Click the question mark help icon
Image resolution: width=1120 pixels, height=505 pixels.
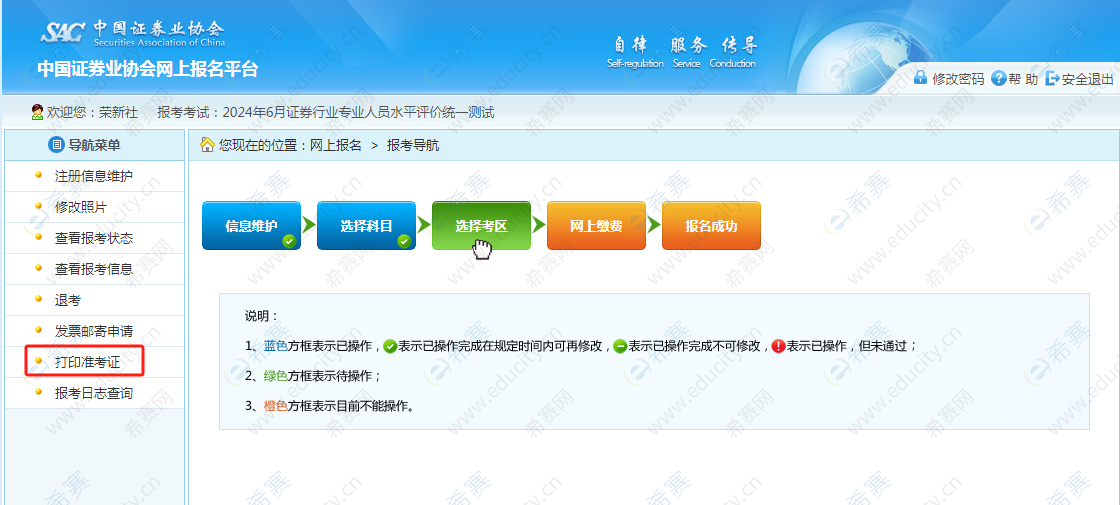(998, 79)
